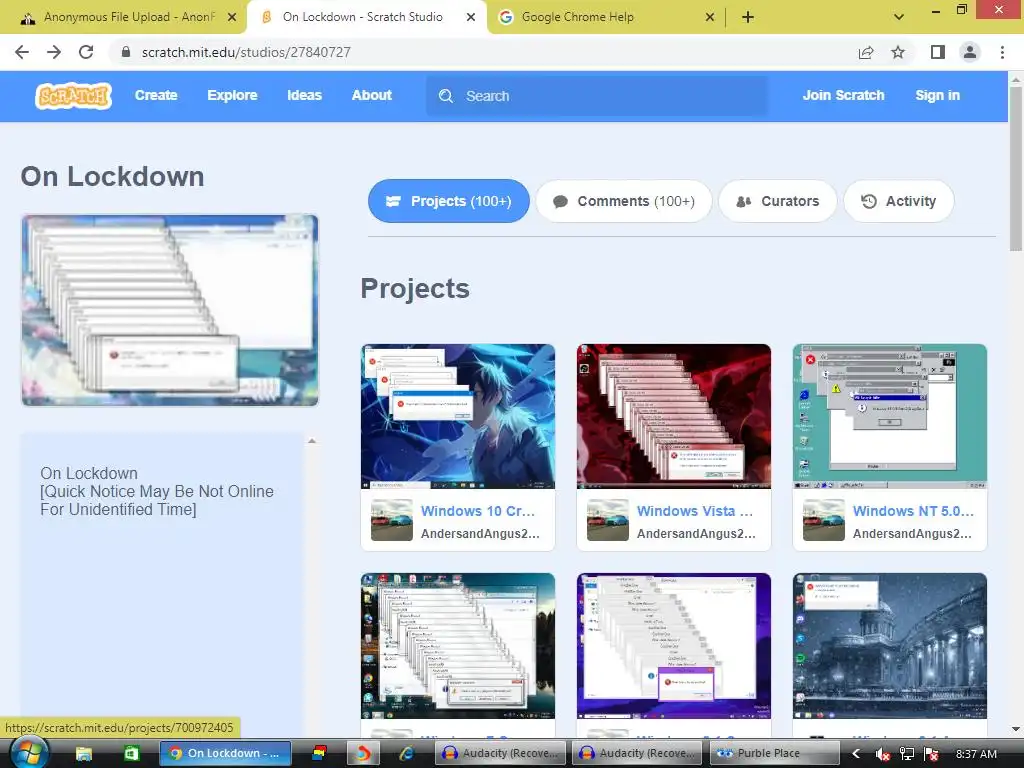
Task: Click the share page icon
Action: 866,52
